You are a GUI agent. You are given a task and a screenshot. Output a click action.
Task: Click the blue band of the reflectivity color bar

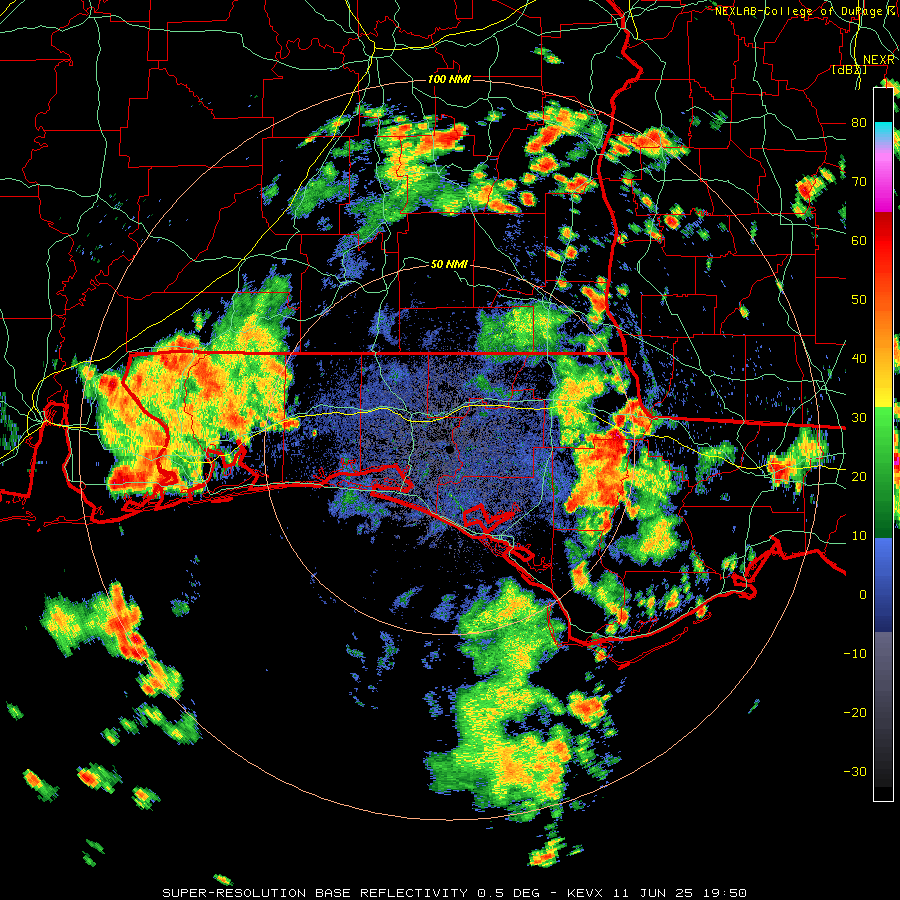click(883, 585)
